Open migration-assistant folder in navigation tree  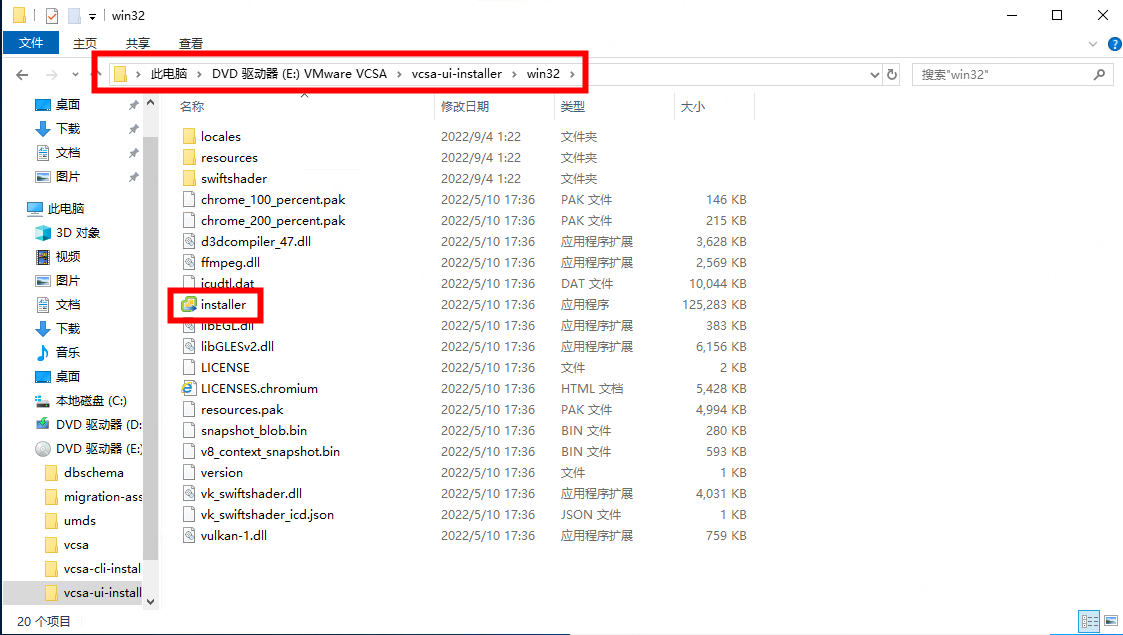(x=93, y=497)
